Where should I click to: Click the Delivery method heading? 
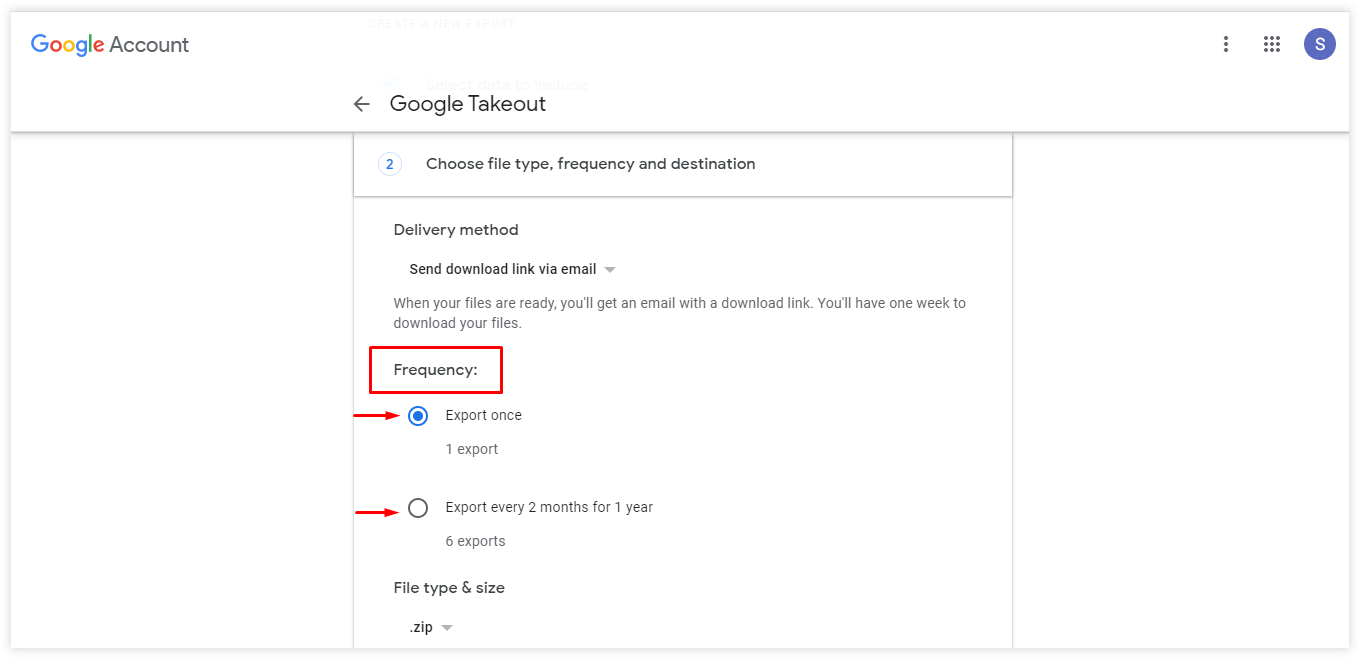click(x=456, y=230)
